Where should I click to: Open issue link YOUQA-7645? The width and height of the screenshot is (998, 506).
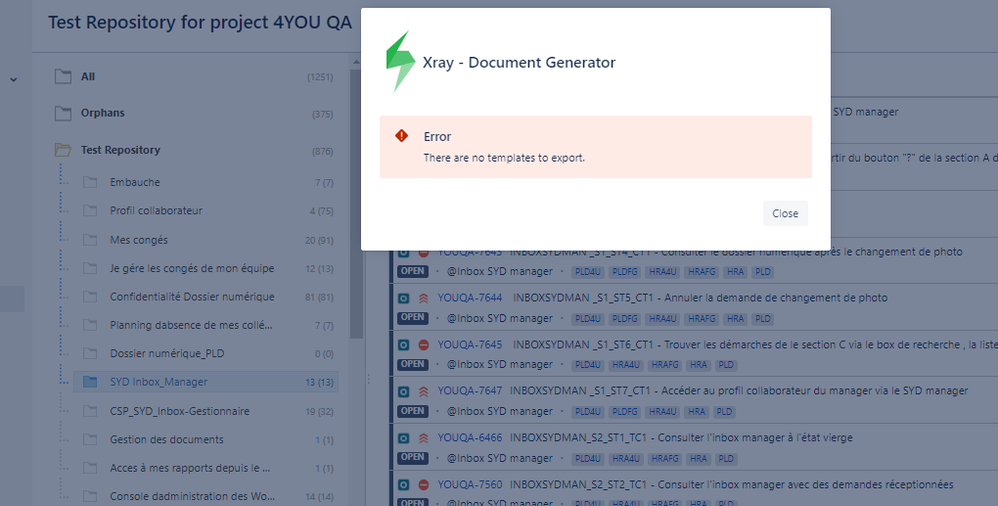pos(470,345)
